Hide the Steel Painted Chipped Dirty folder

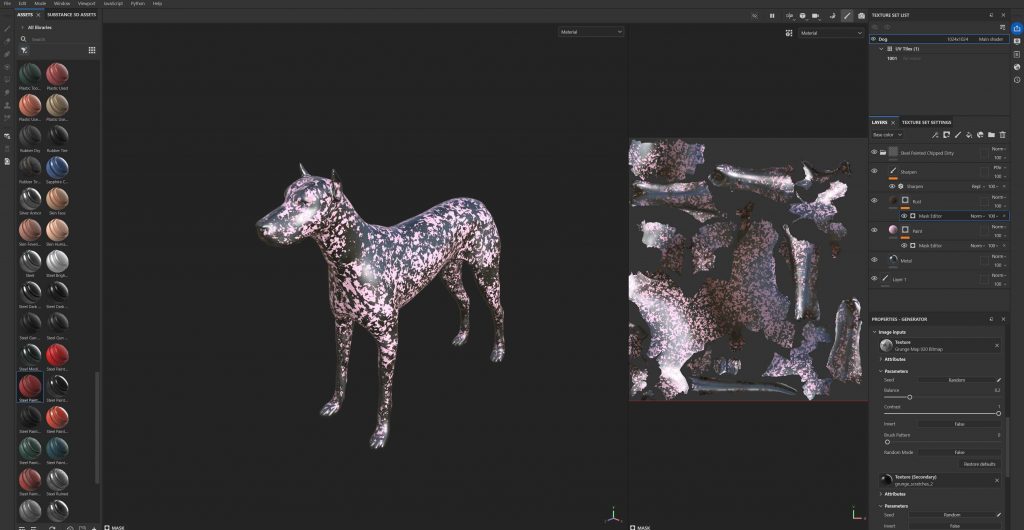click(x=874, y=153)
